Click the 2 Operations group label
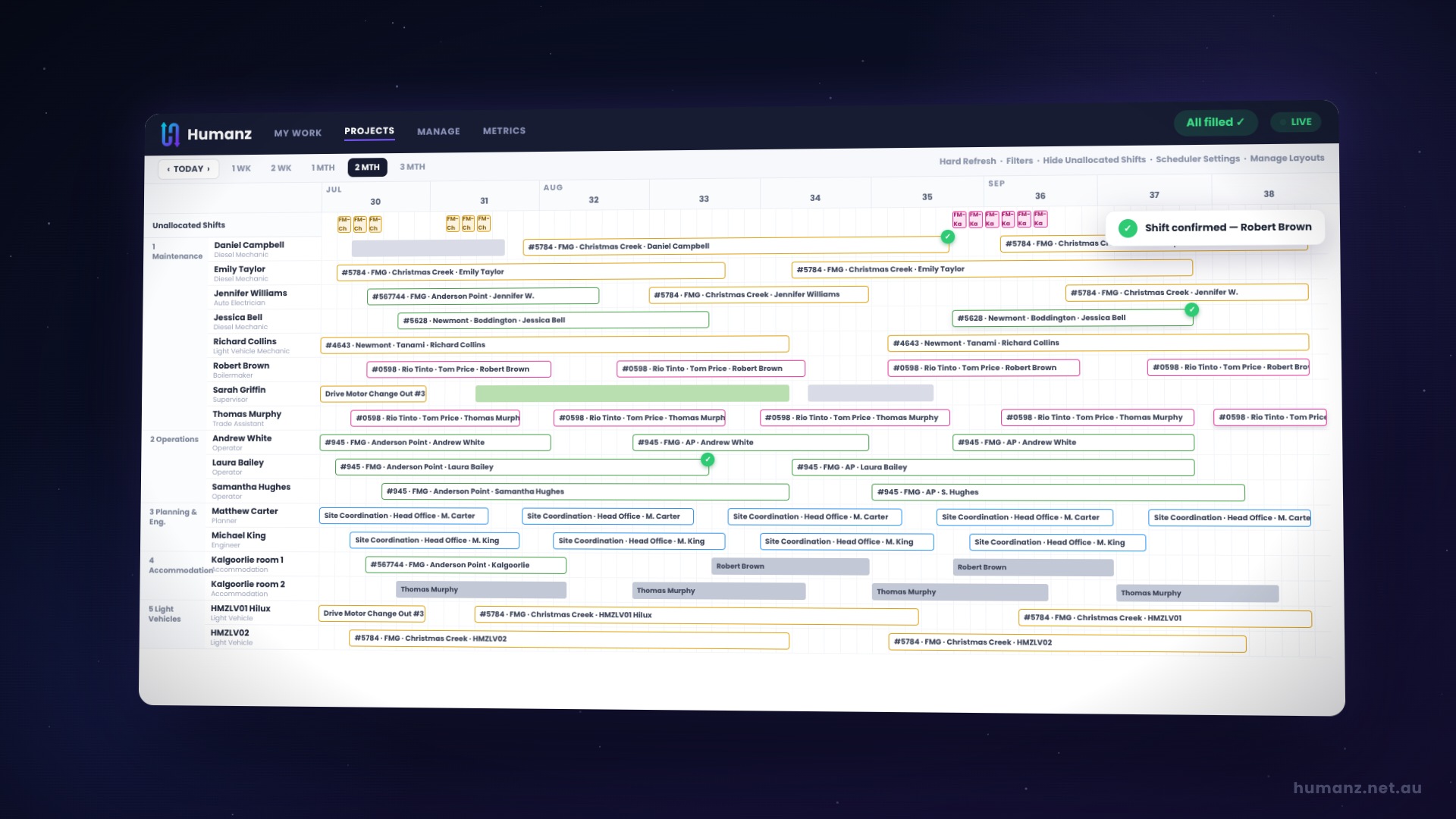The width and height of the screenshot is (1456, 819). coord(174,439)
